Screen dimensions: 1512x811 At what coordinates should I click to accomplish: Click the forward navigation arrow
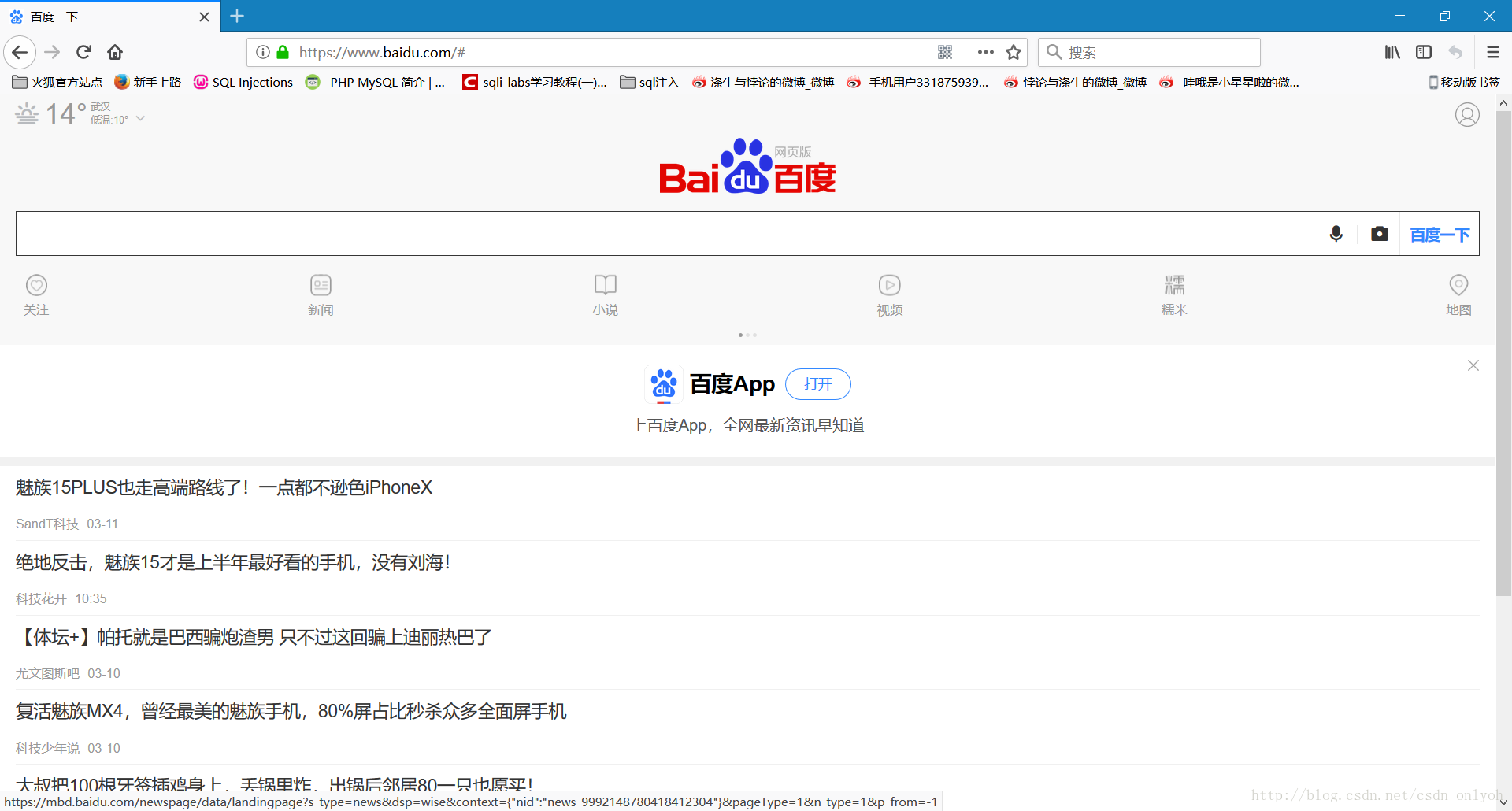click(52, 53)
